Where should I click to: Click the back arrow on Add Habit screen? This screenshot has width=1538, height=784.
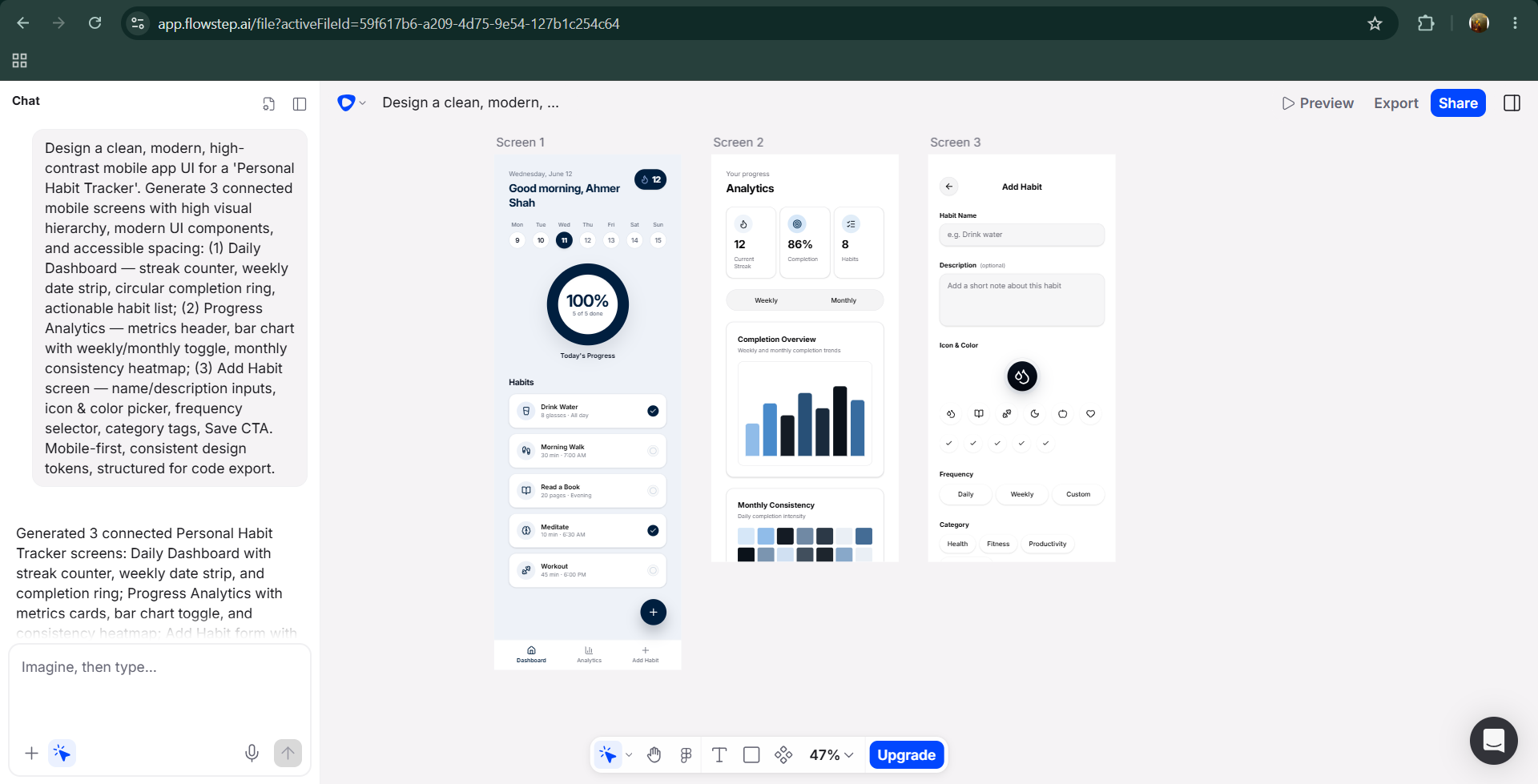coord(948,187)
